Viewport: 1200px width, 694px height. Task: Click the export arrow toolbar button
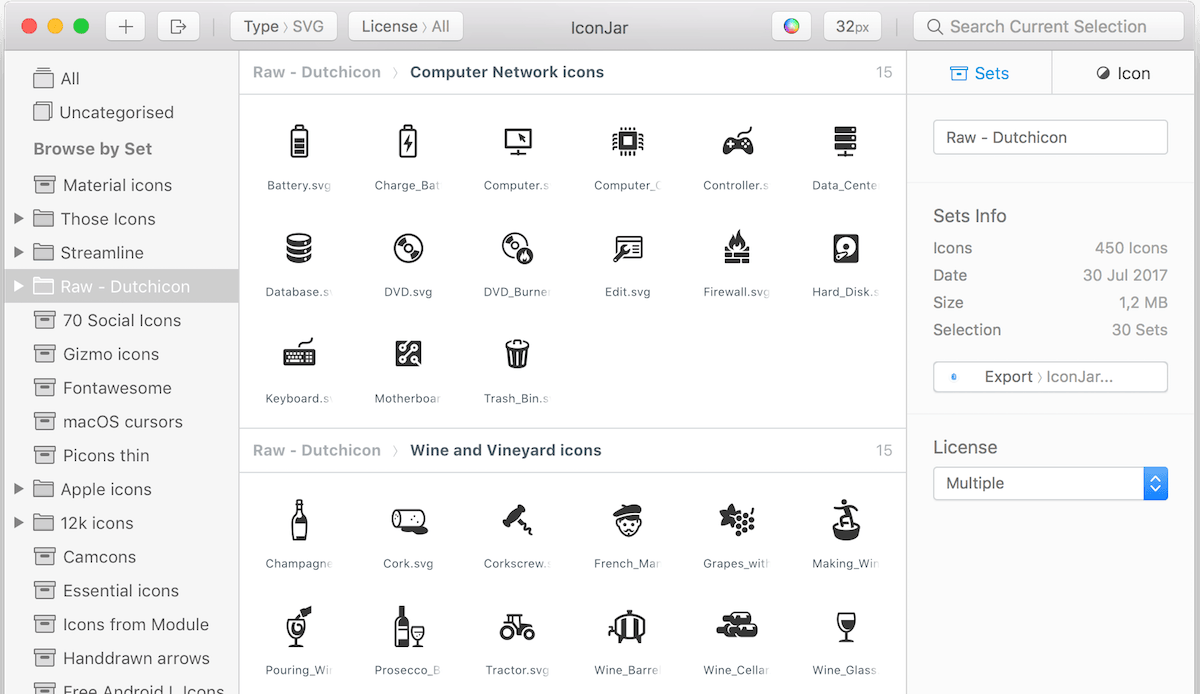tap(178, 26)
